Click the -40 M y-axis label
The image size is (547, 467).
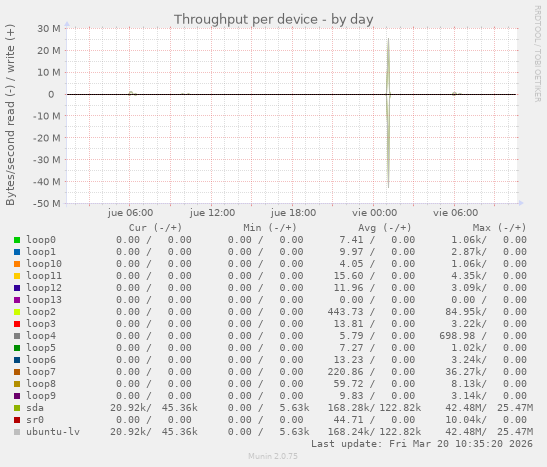click(x=46, y=182)
